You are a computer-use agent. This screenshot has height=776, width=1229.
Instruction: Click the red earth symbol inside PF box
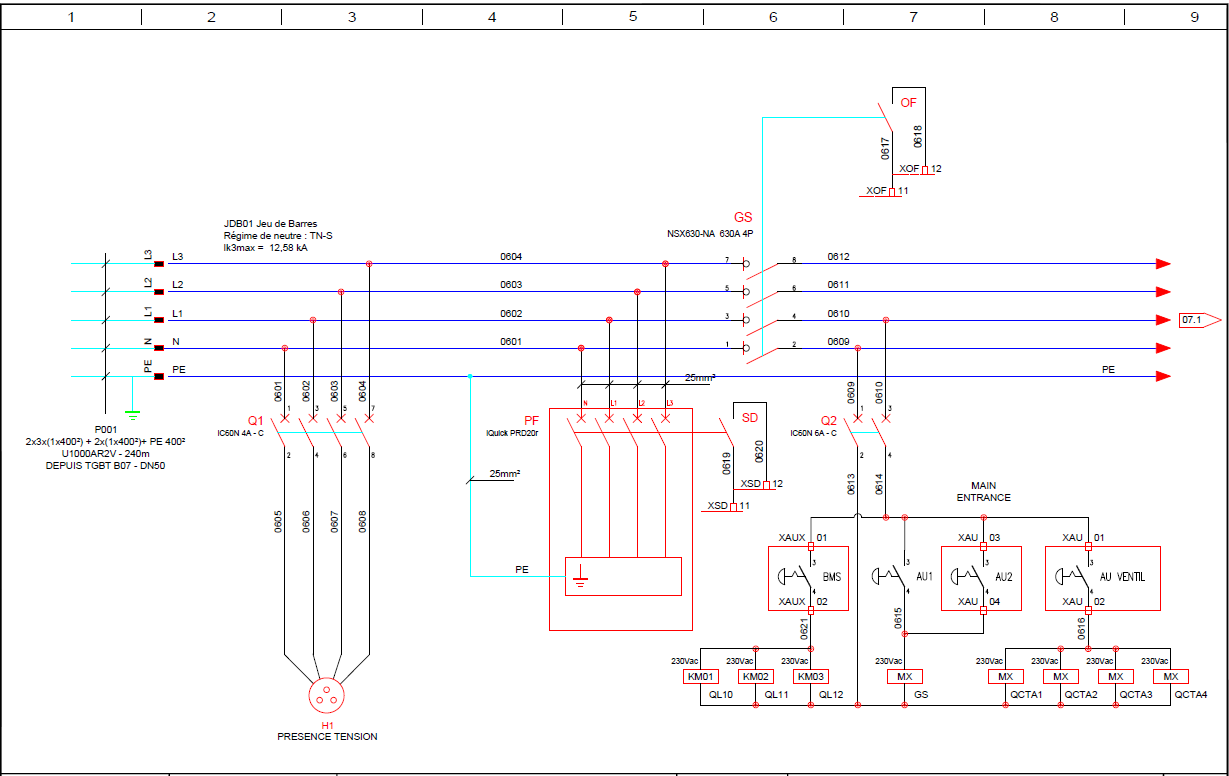tap(580, 577)
